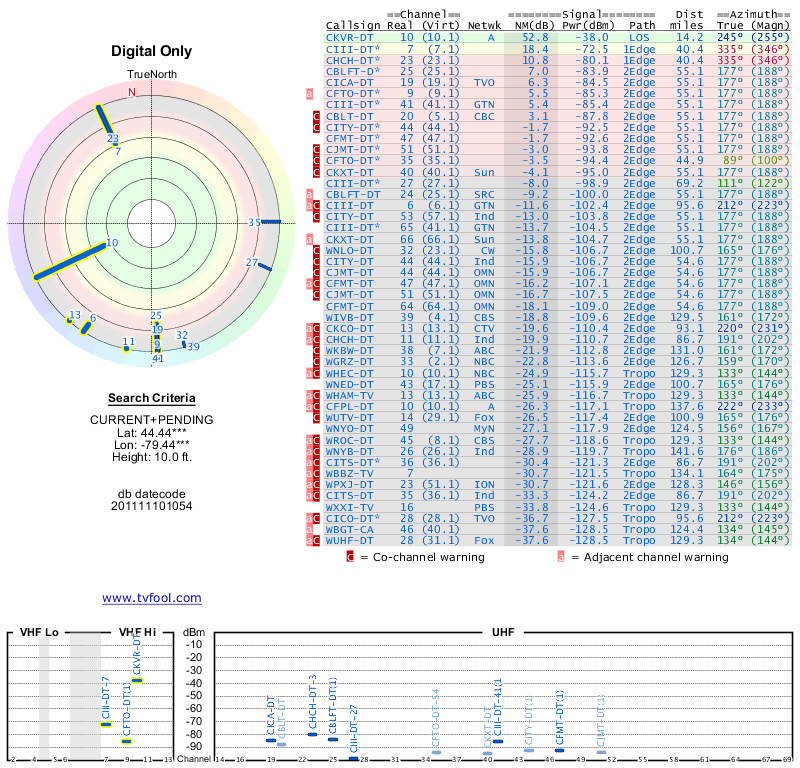Click the adjacent channel warning legend icon
The height and width of the screenshot is (768, 800).
tap(561, 557)
